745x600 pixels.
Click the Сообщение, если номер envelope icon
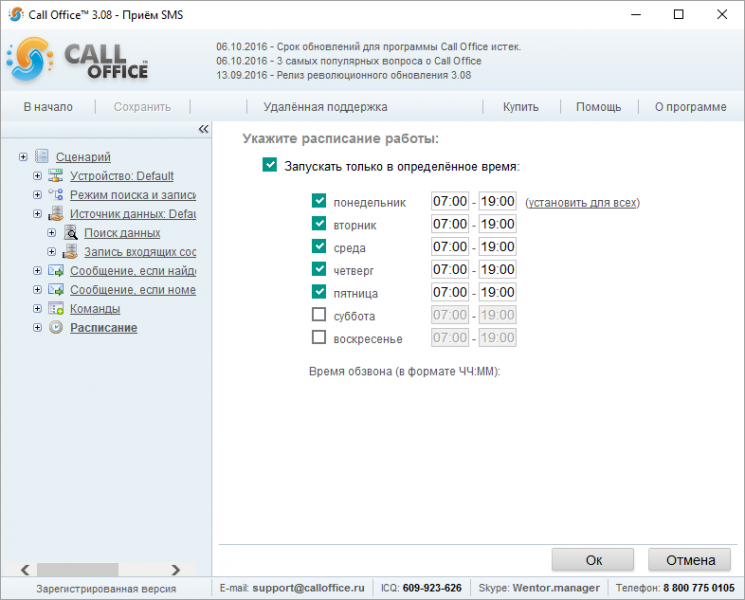56,290
